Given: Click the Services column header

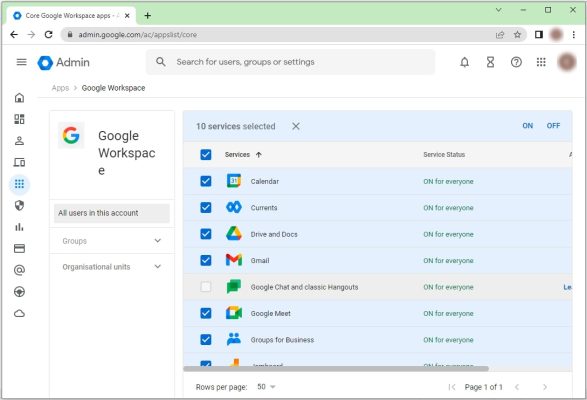Looking at the screenshot, I should pos(237,155).
